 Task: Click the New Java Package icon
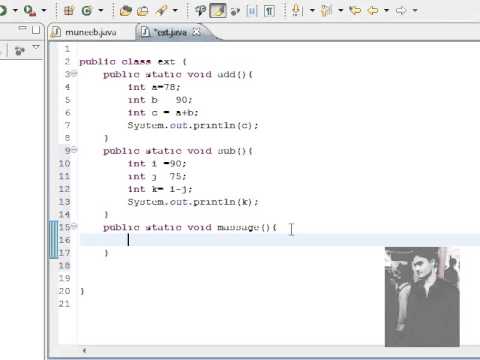(69, 11)
